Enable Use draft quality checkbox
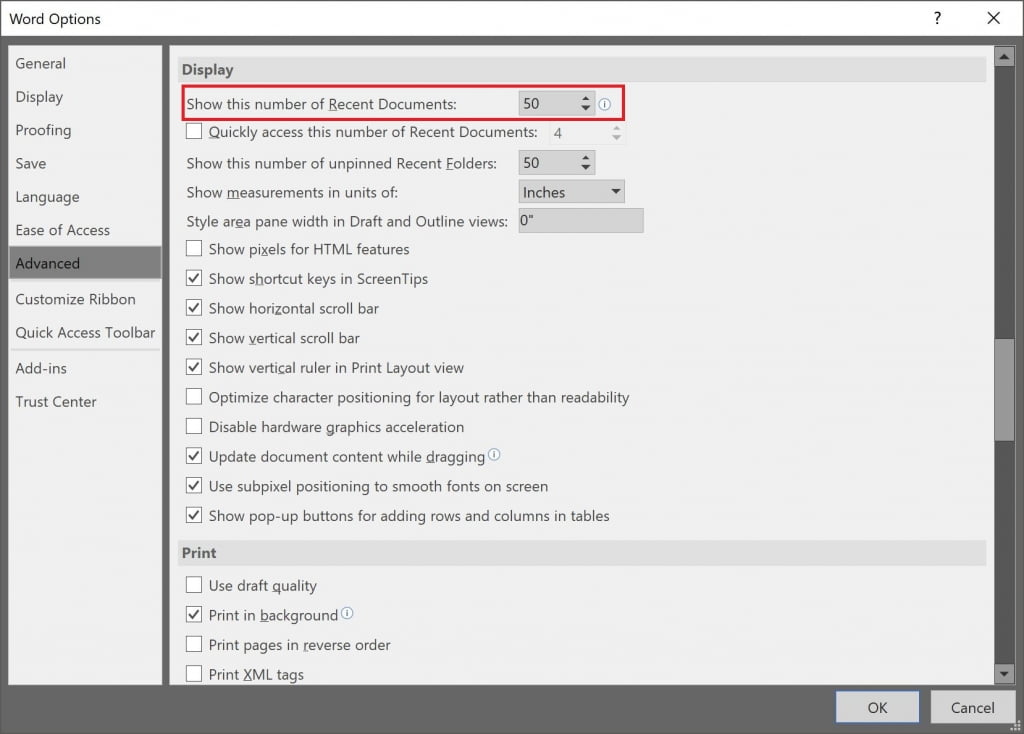The height and width of the screenshot is (734, 1024). pyautogui.click(x=194, y=584)
